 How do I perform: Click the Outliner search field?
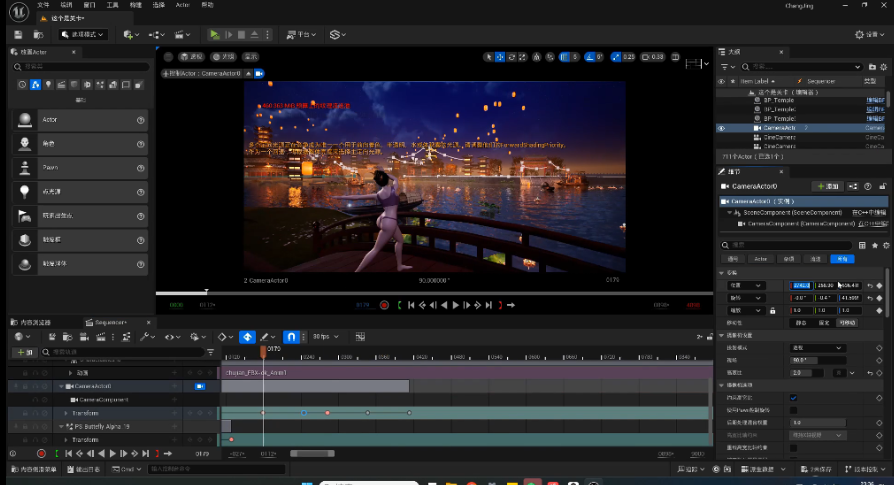click(x=801, y=67)
